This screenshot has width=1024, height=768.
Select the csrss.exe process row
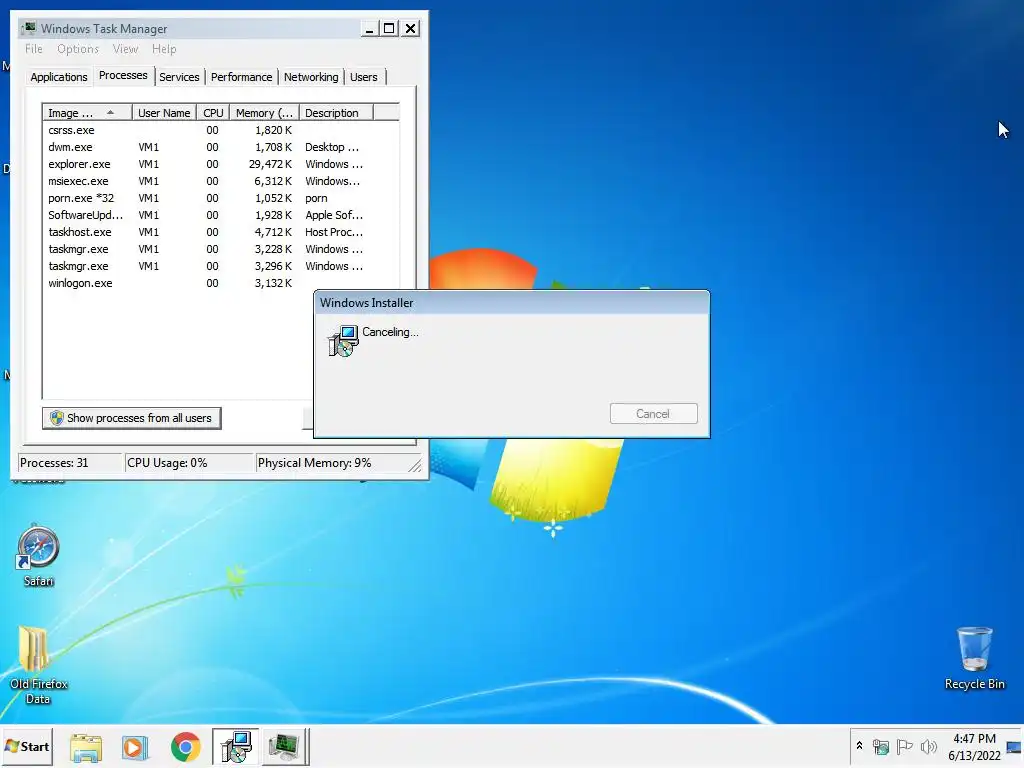221,130
